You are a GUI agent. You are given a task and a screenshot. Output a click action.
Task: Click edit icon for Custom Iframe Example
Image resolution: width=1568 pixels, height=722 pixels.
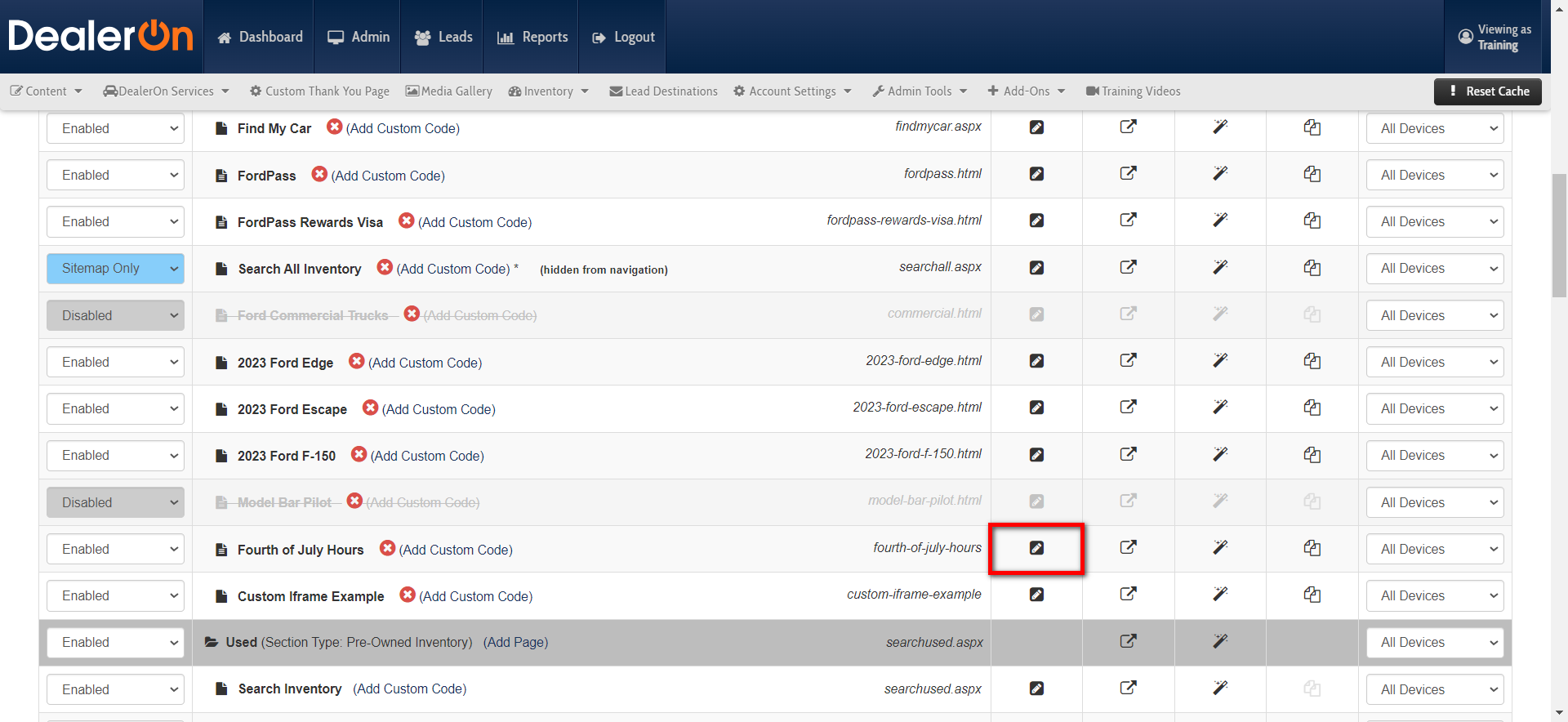[1036, 595]
